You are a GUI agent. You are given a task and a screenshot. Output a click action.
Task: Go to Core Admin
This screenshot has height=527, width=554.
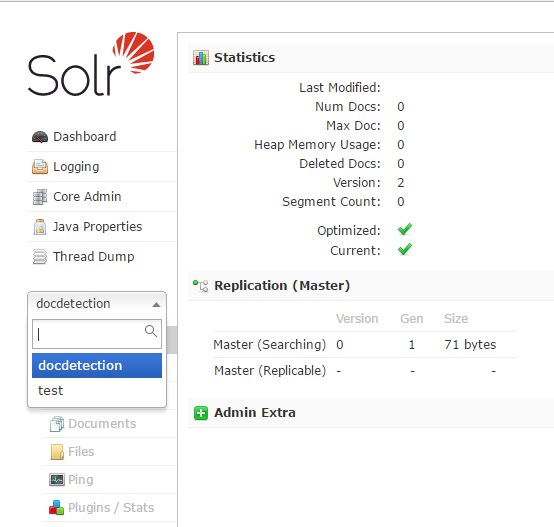[x=87, y=197]
